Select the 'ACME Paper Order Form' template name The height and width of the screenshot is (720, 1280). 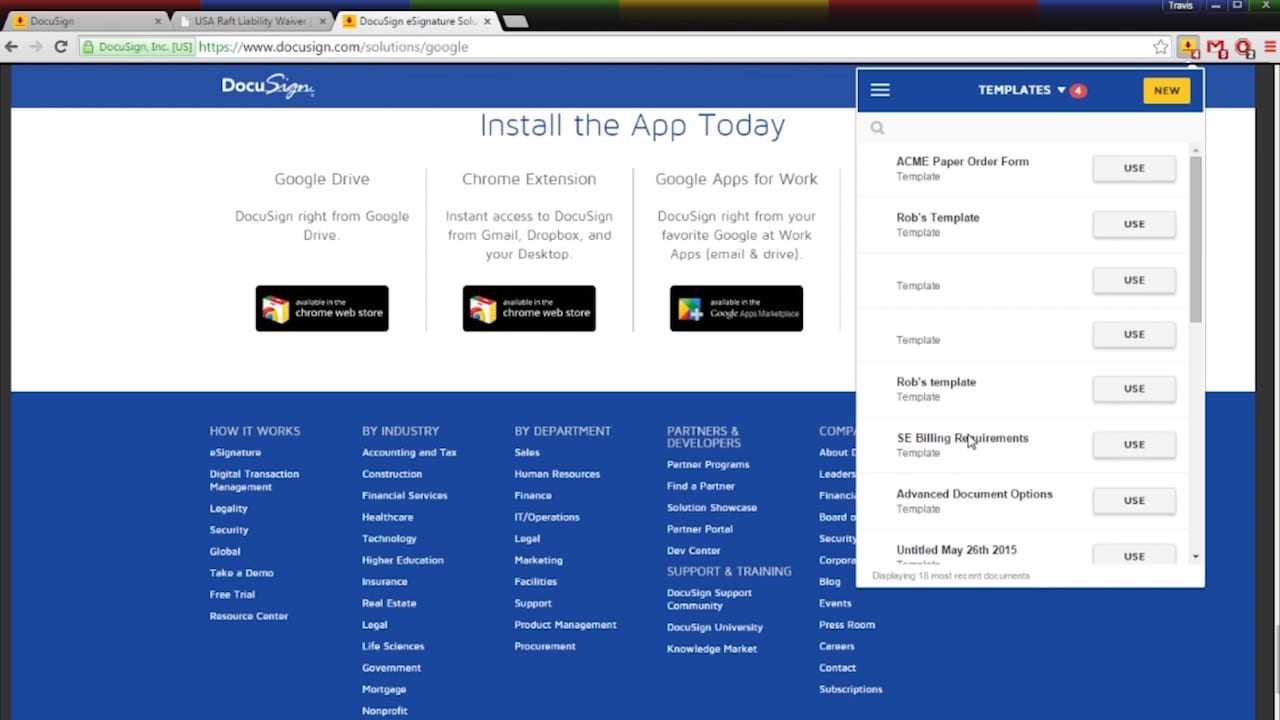tap(962, 162)
